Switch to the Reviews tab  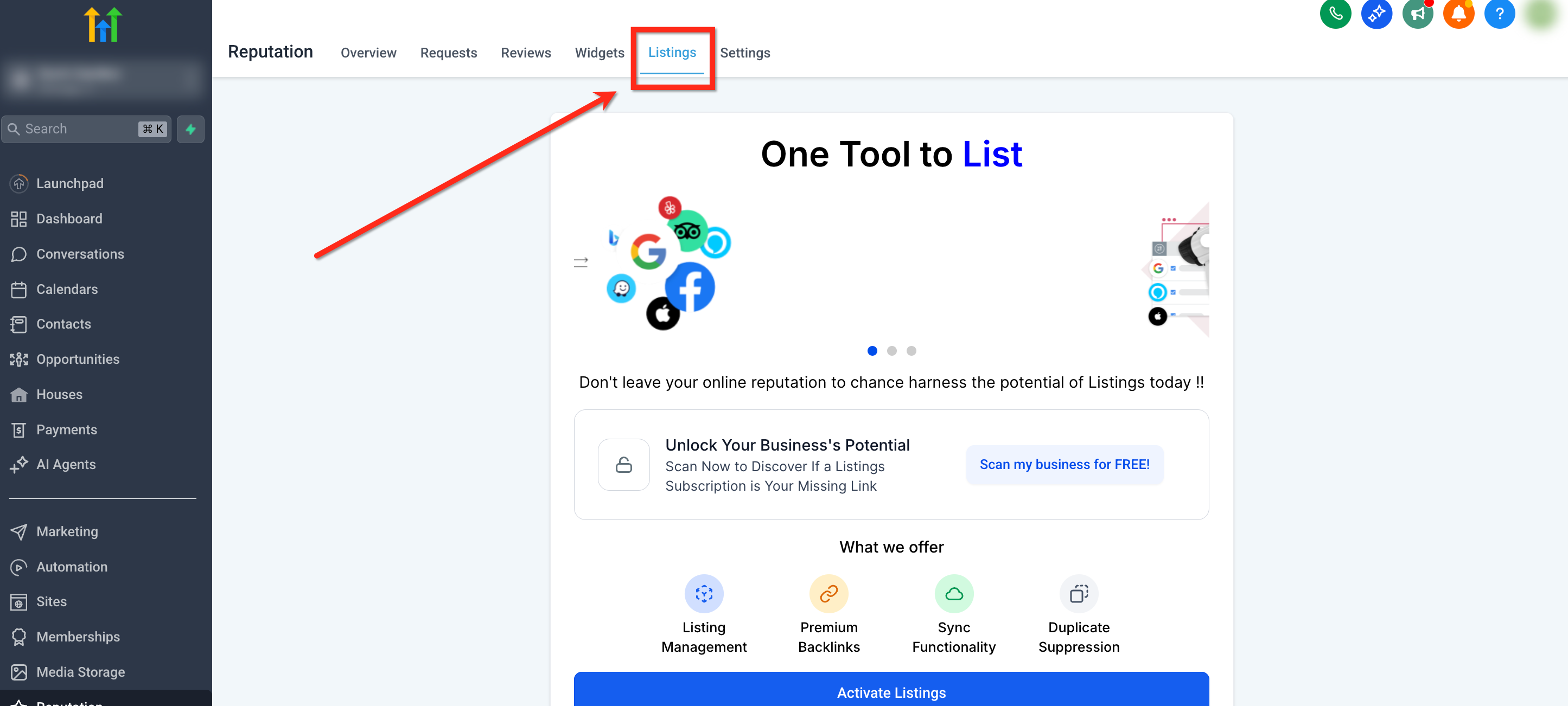click(525, 53)
